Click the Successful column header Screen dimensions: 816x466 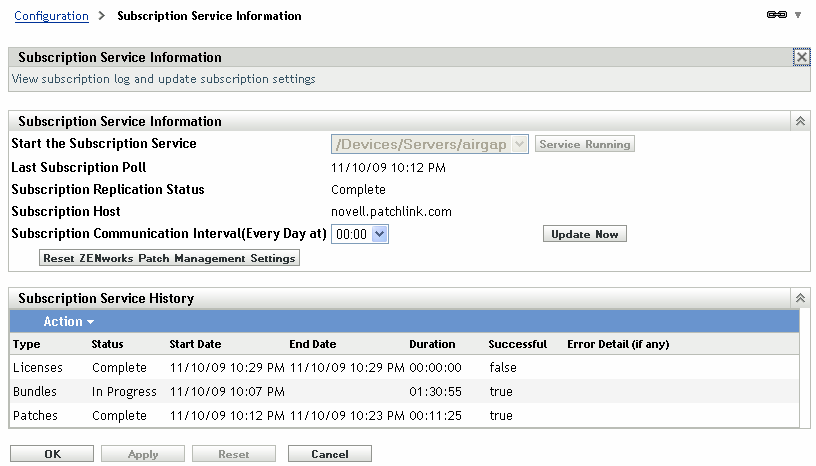coord(517,344)
